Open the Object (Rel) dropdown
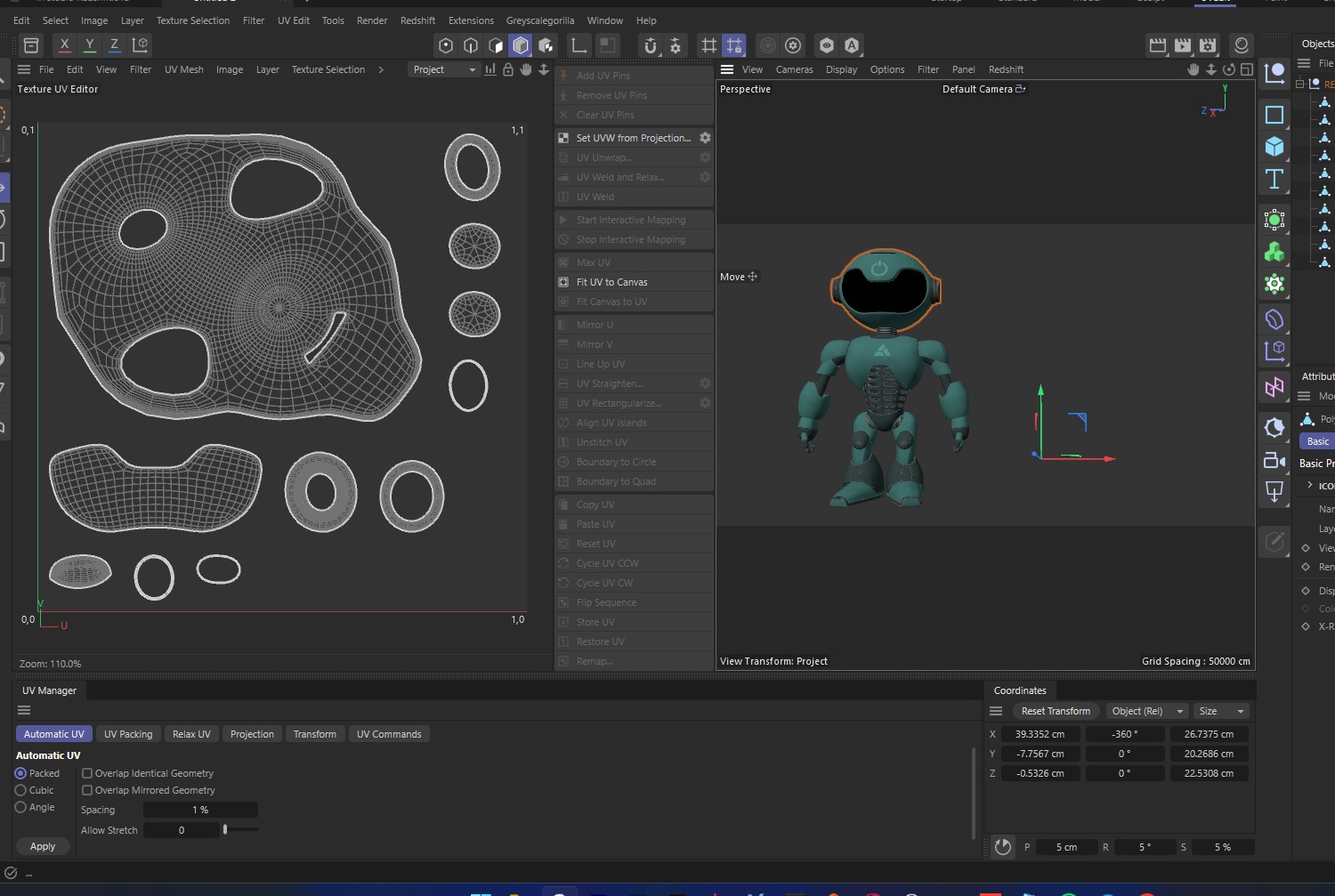Screen dimensions: 1335x896 point(1147,711)
